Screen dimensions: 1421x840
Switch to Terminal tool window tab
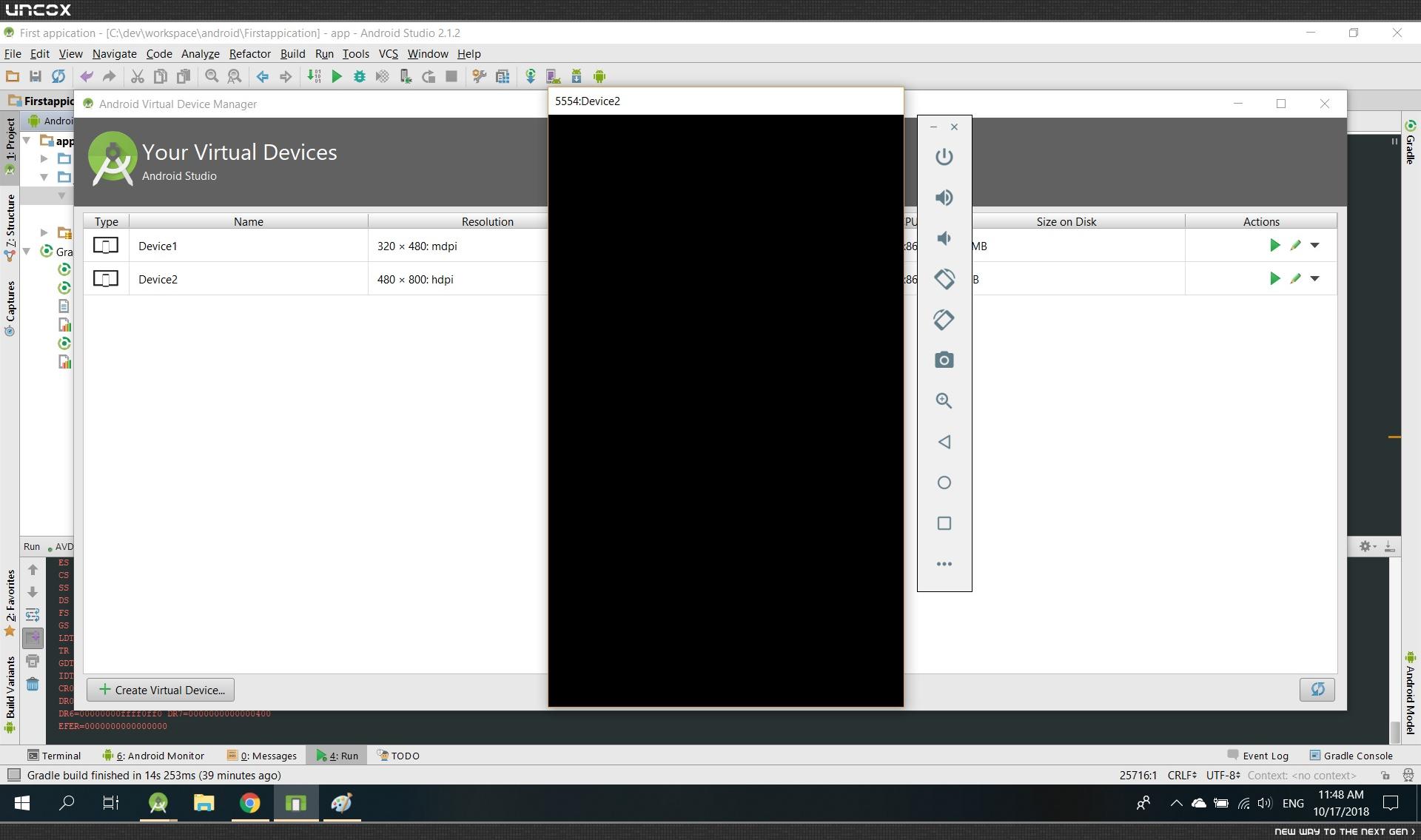click(x=53, y=756)
